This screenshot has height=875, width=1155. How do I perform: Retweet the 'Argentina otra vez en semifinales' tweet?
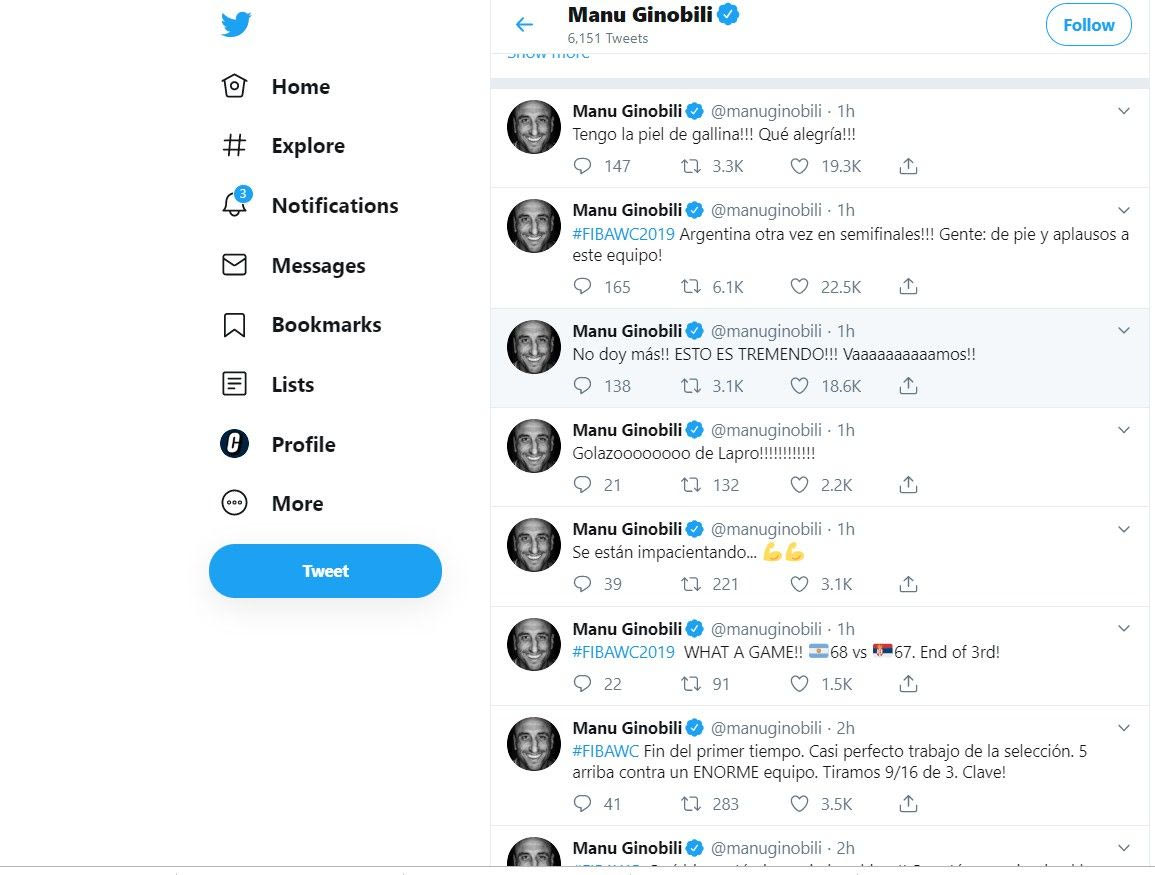[x=690, y=287]
